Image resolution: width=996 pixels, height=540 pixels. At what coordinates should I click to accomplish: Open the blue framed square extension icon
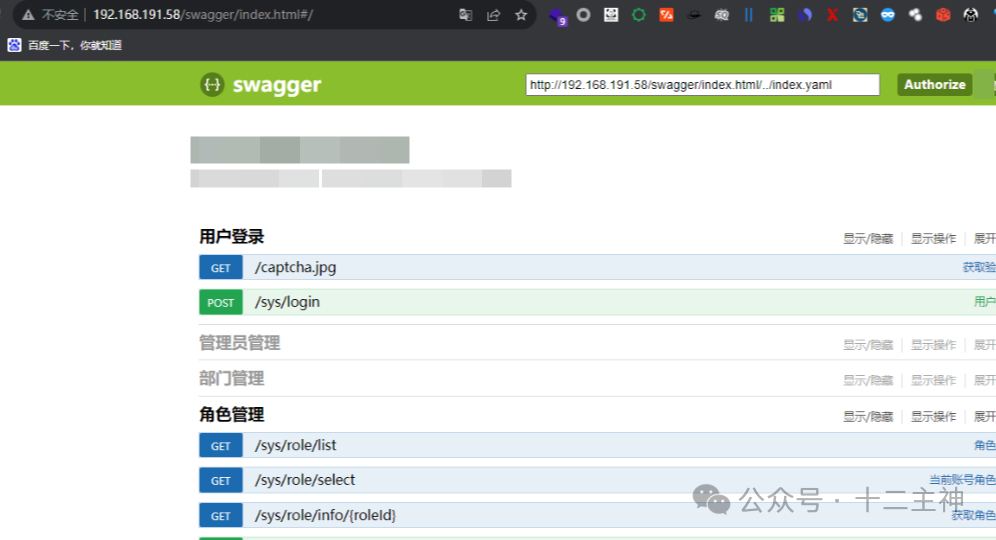click(x=860, y=15)
